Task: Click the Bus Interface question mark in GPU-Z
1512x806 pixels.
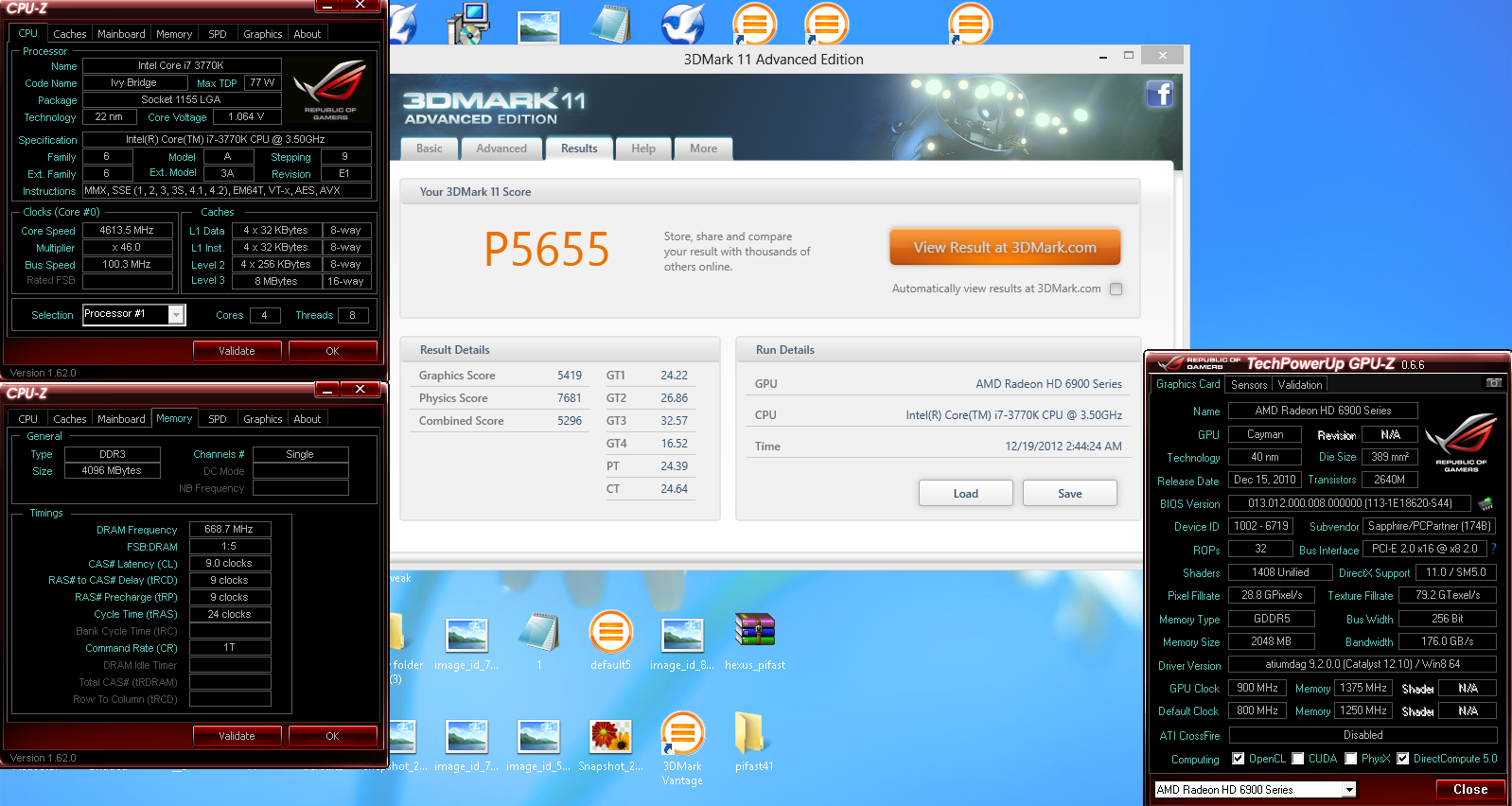Action: pyautogui.click(x=1493, y=549)
